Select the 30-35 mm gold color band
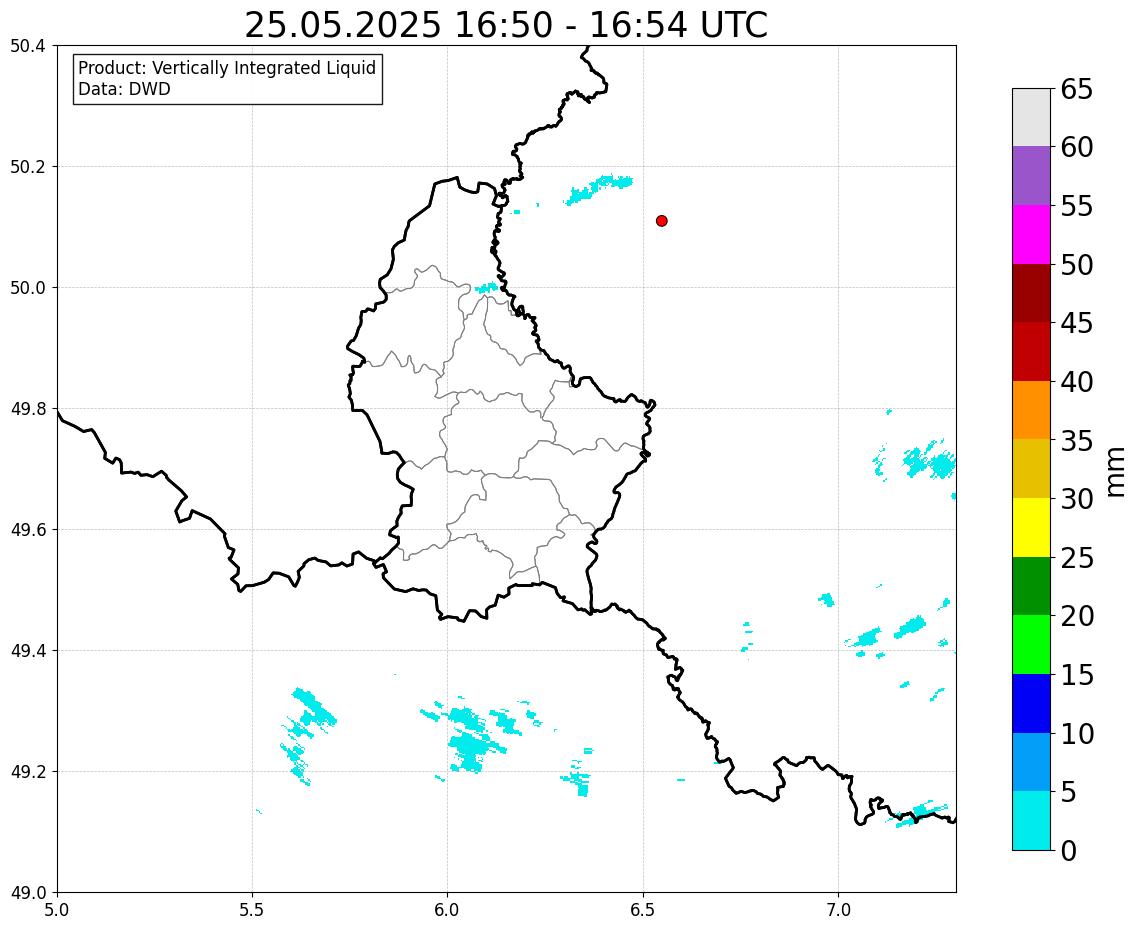Screen dimensions: 1138x930 [x=1031, y=468]
